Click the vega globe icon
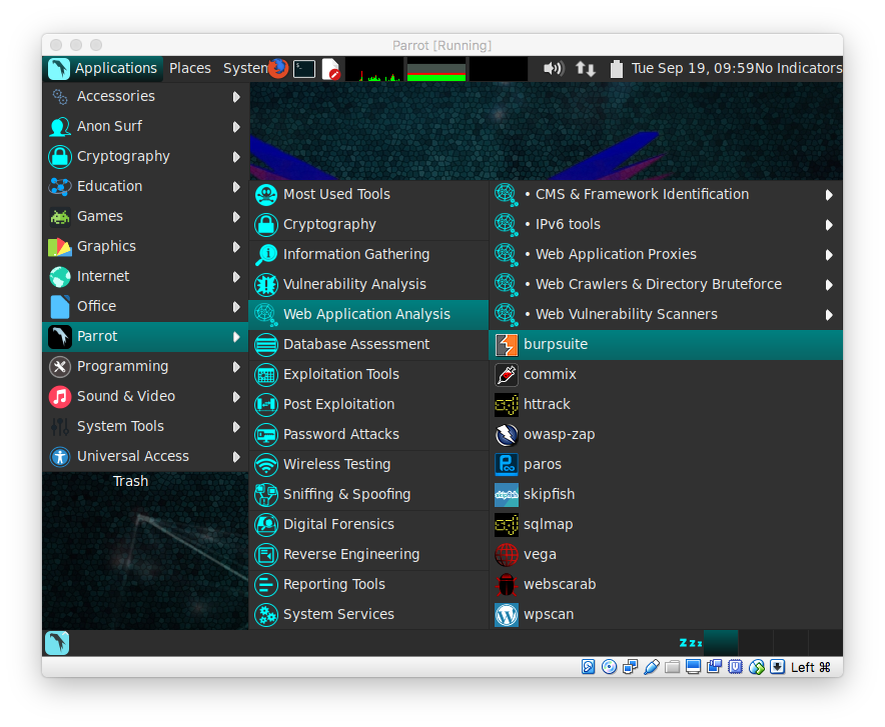The width and height of the screenshot is (885, 727). 506,554
